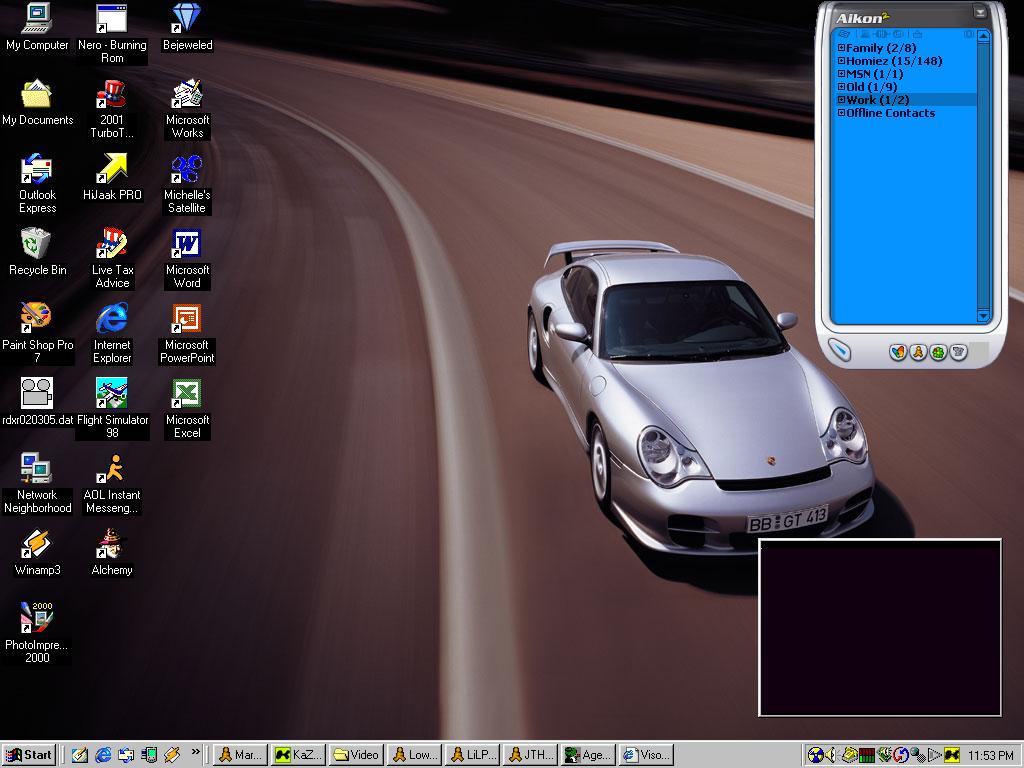Open Internet Explorer from Quick Launch
This screenshot has width=1024, height=768.
click(103, 755)
